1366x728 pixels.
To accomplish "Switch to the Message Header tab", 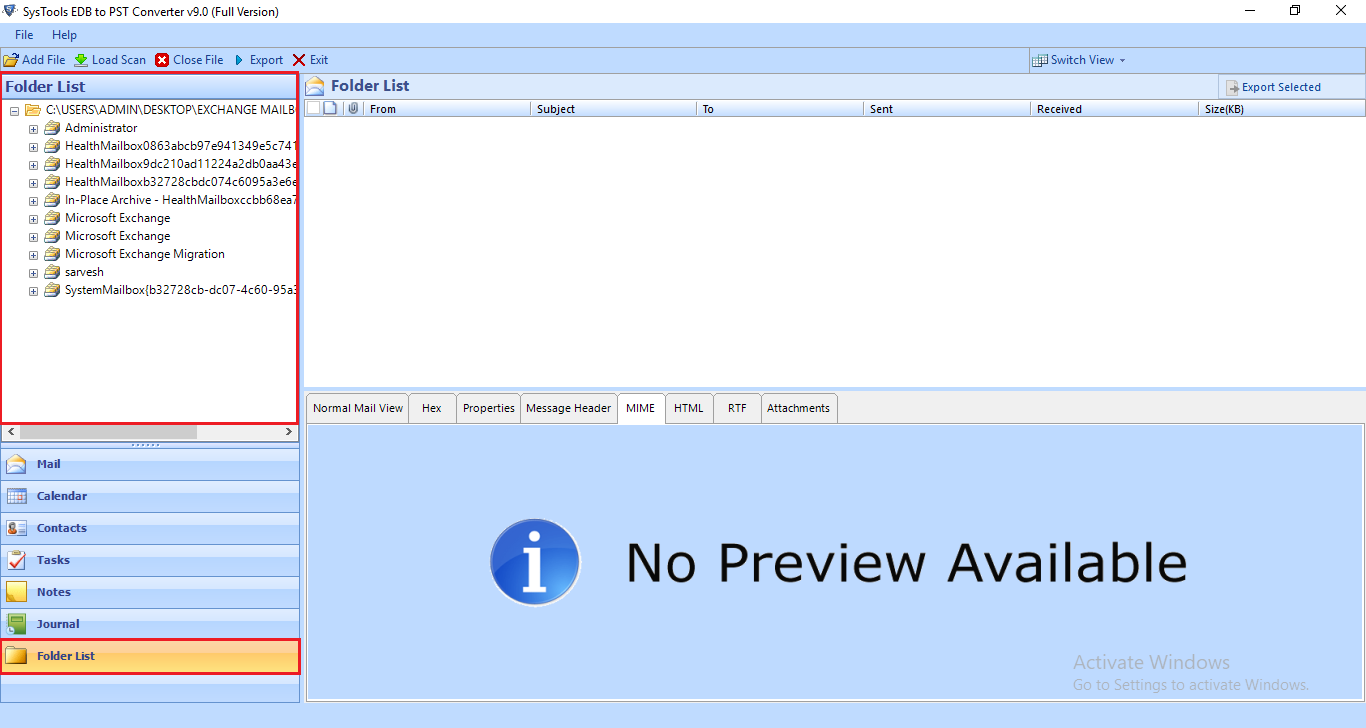I will click(568, 408).
